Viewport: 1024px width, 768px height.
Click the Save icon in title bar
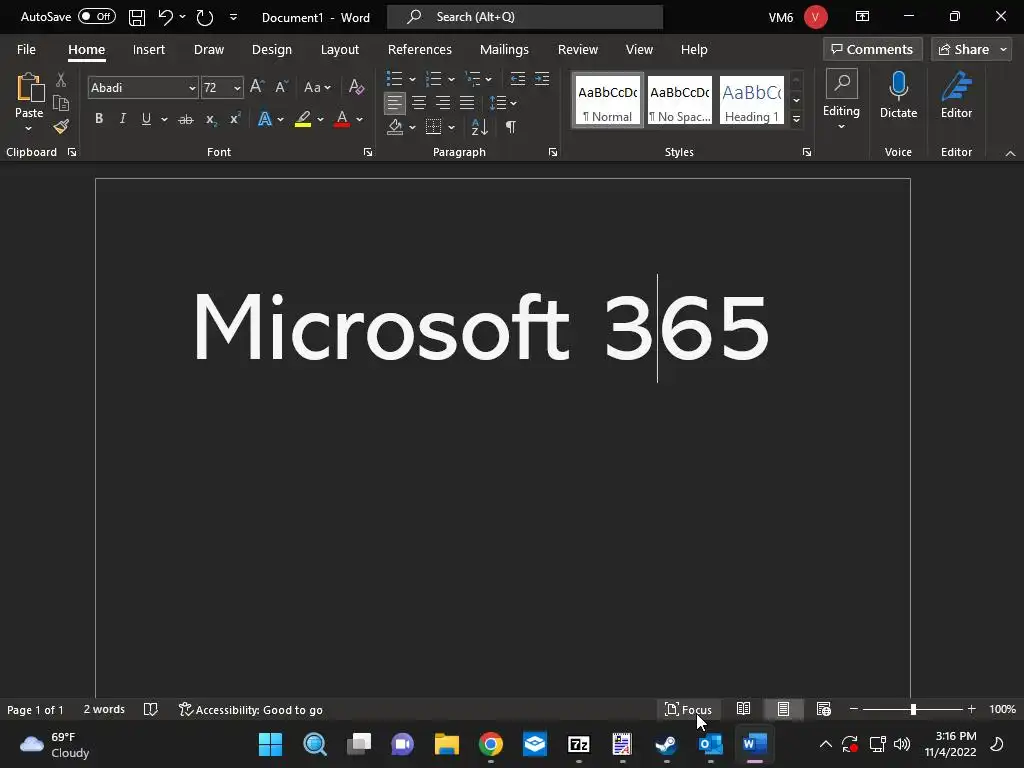click(x=136, y=18)
